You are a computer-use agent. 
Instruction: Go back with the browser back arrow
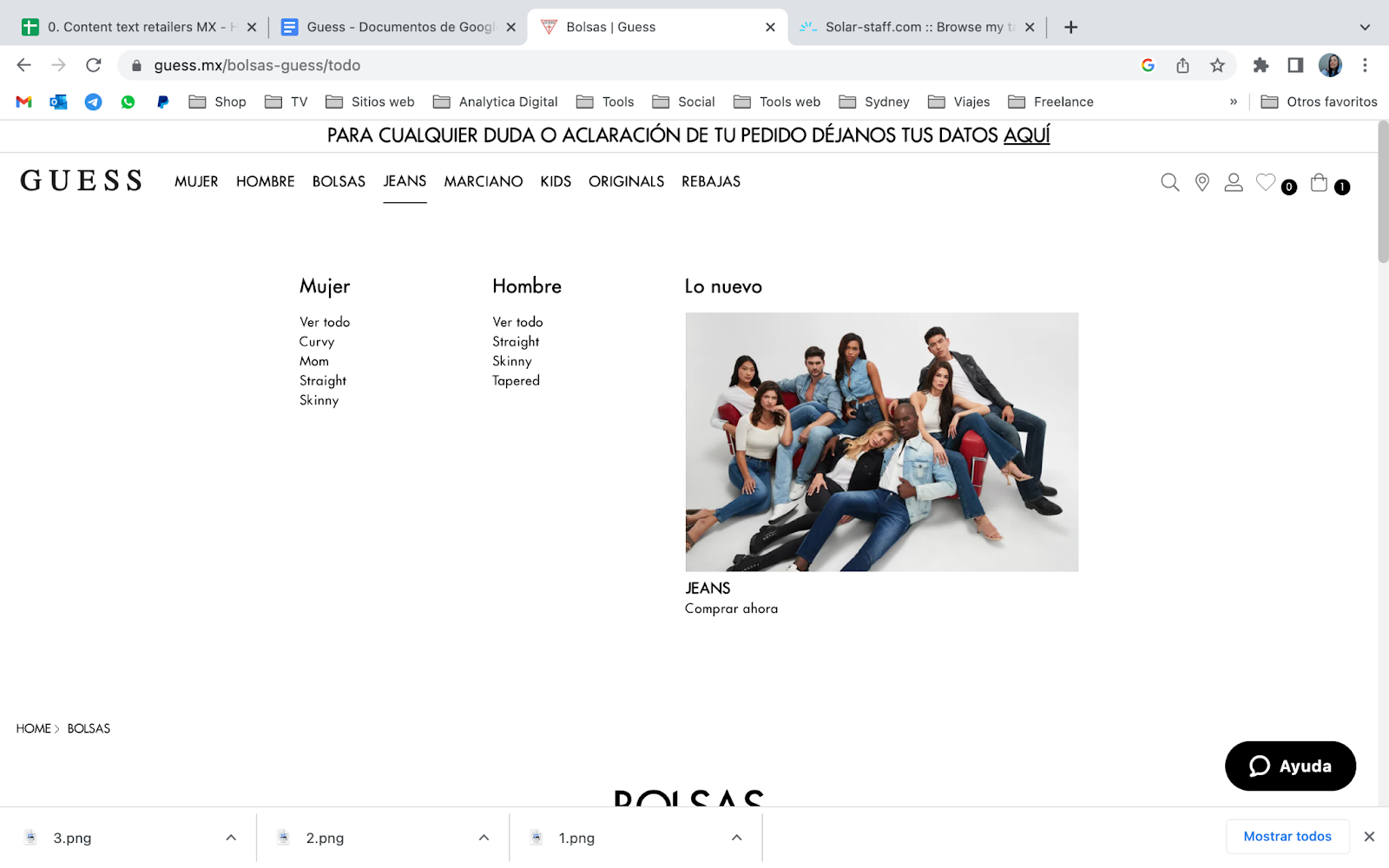tap(24, 65)
